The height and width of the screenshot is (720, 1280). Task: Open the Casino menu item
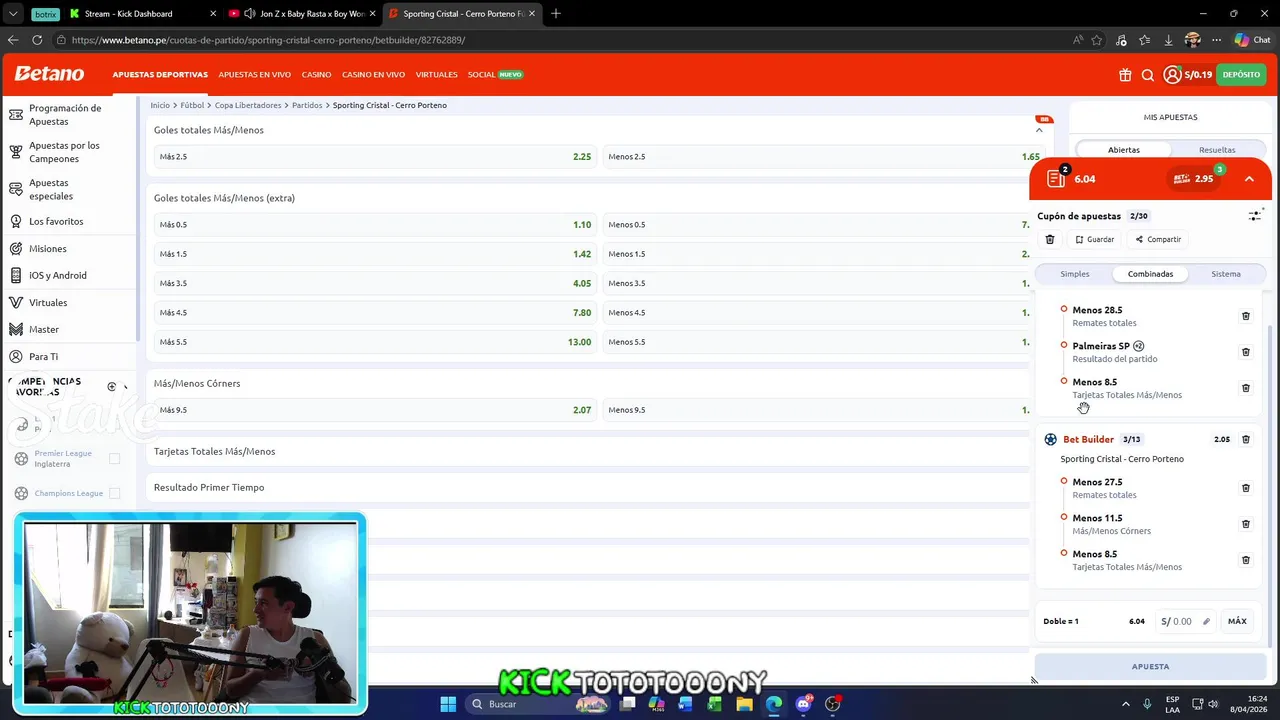316,75
